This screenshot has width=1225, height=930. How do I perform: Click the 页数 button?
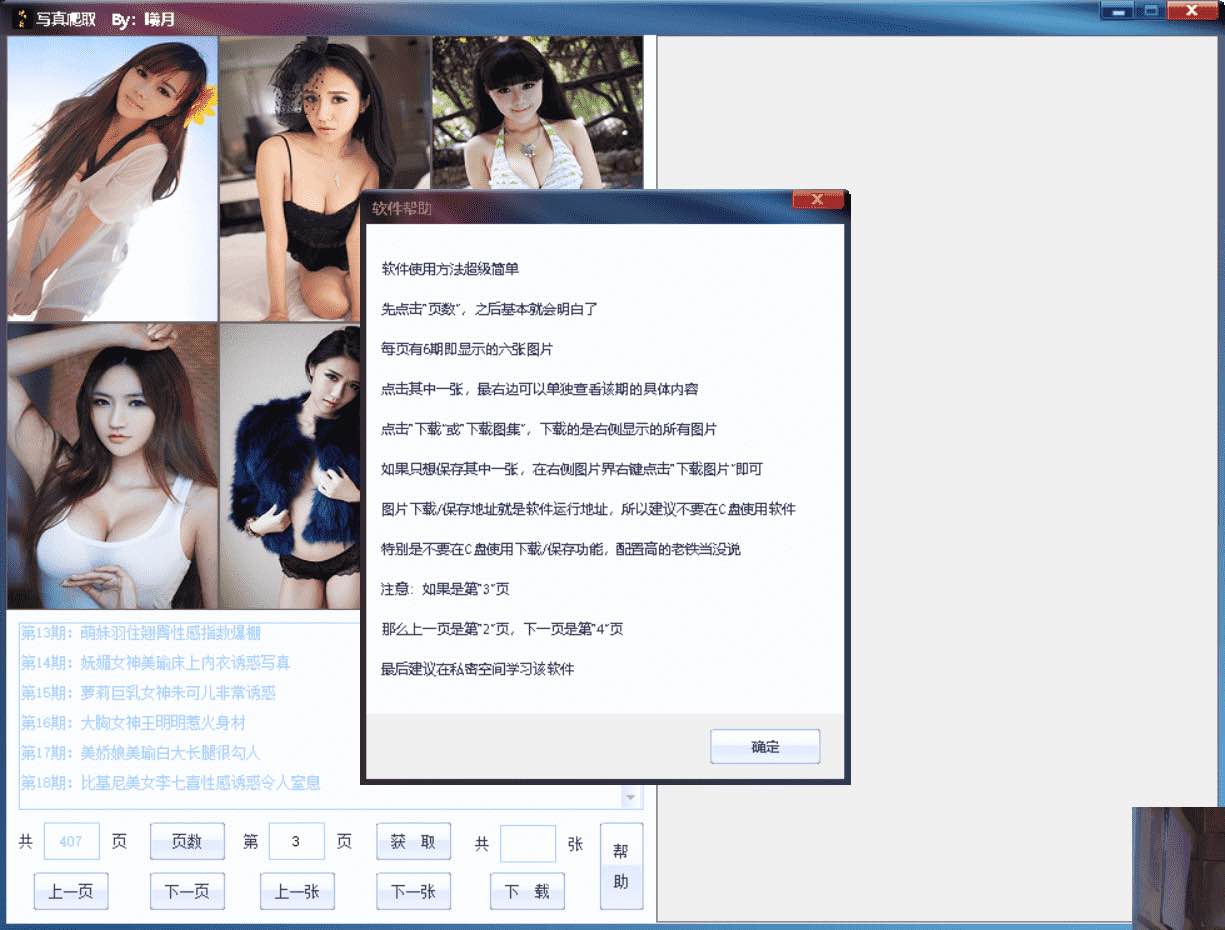click(x=187, y=842)
